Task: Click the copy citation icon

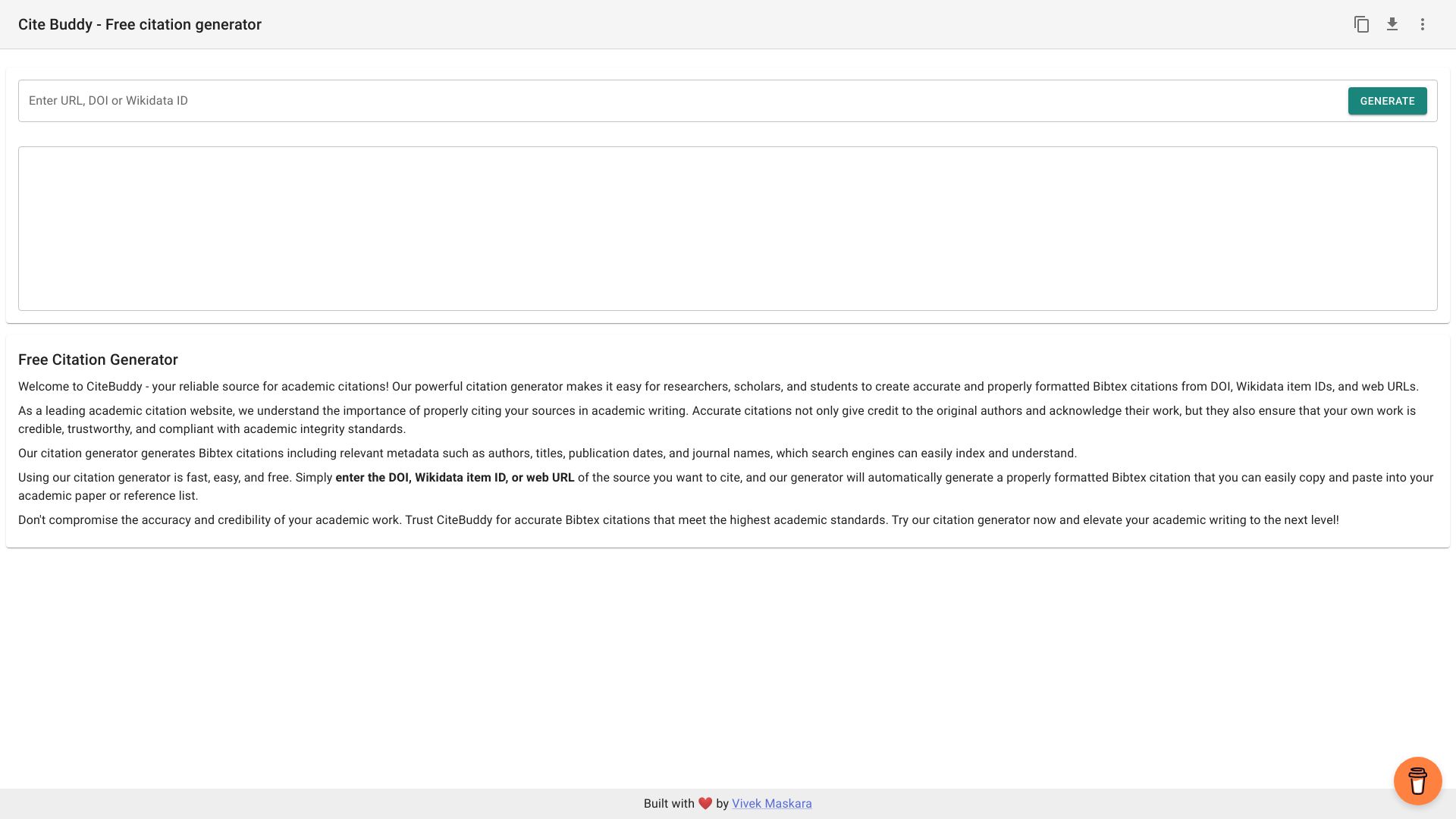Action: pos(1361,24)
